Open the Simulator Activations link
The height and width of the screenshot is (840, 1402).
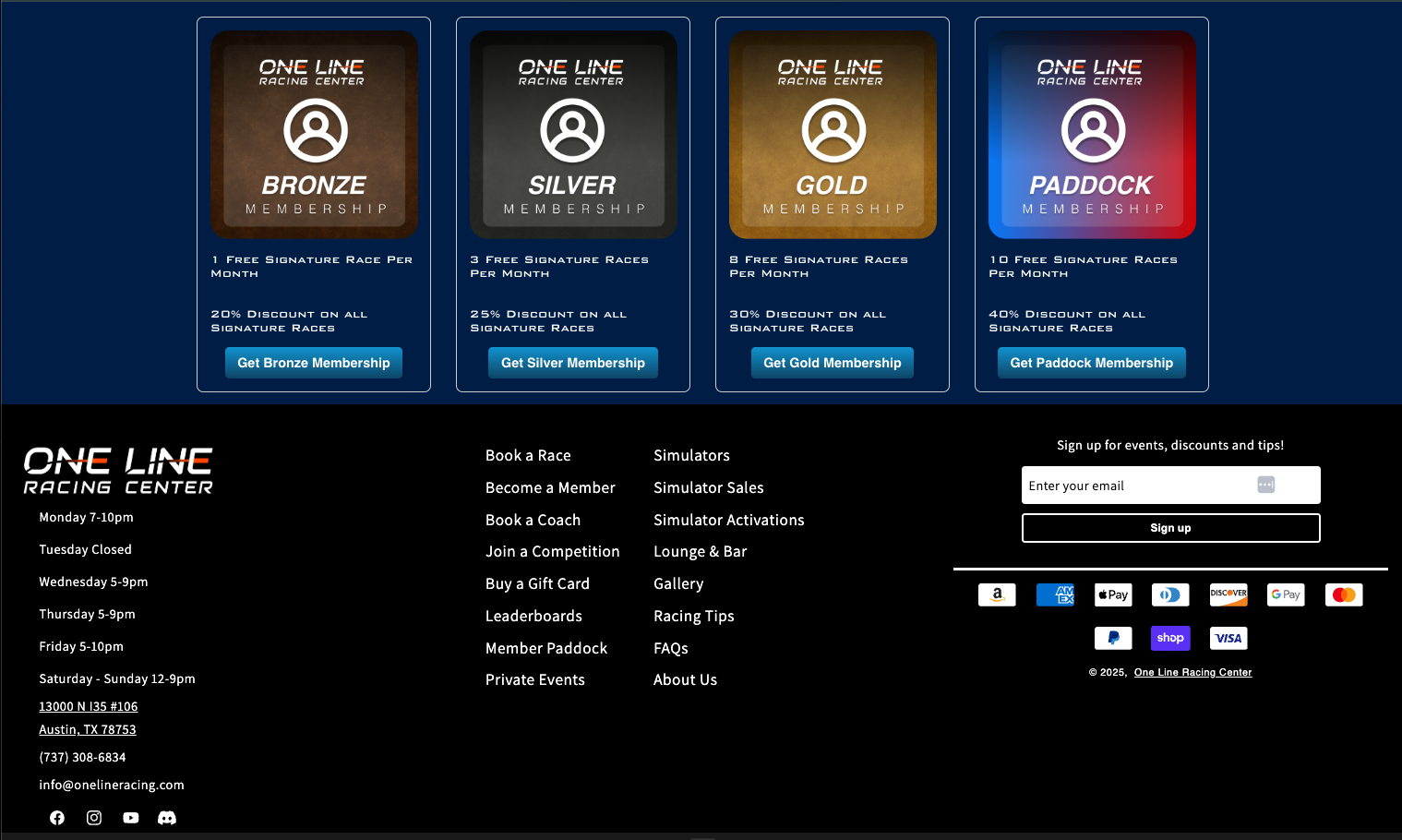tap(729, 520)
